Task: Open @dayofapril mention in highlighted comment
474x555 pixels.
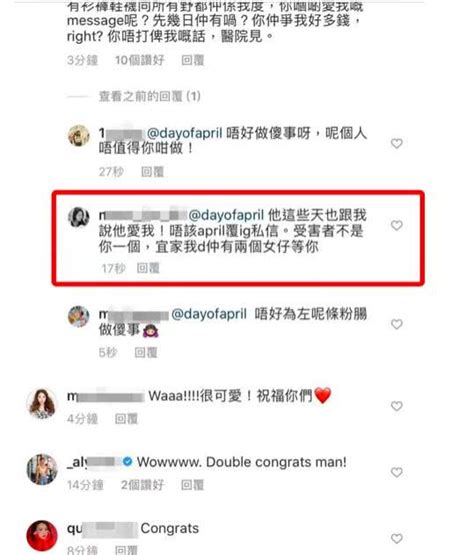Action: point(226,215)
